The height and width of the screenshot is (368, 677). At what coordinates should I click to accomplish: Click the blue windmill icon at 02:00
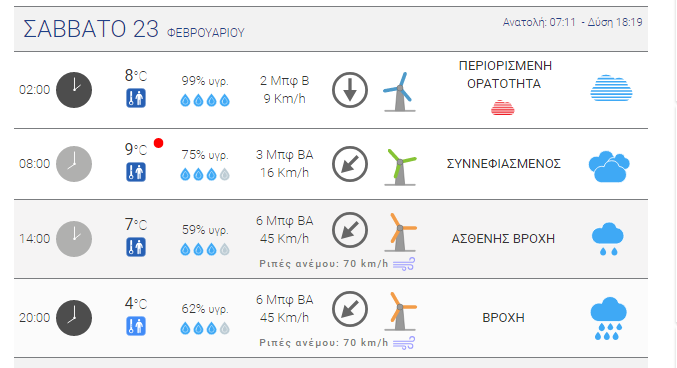coord(399,92)
